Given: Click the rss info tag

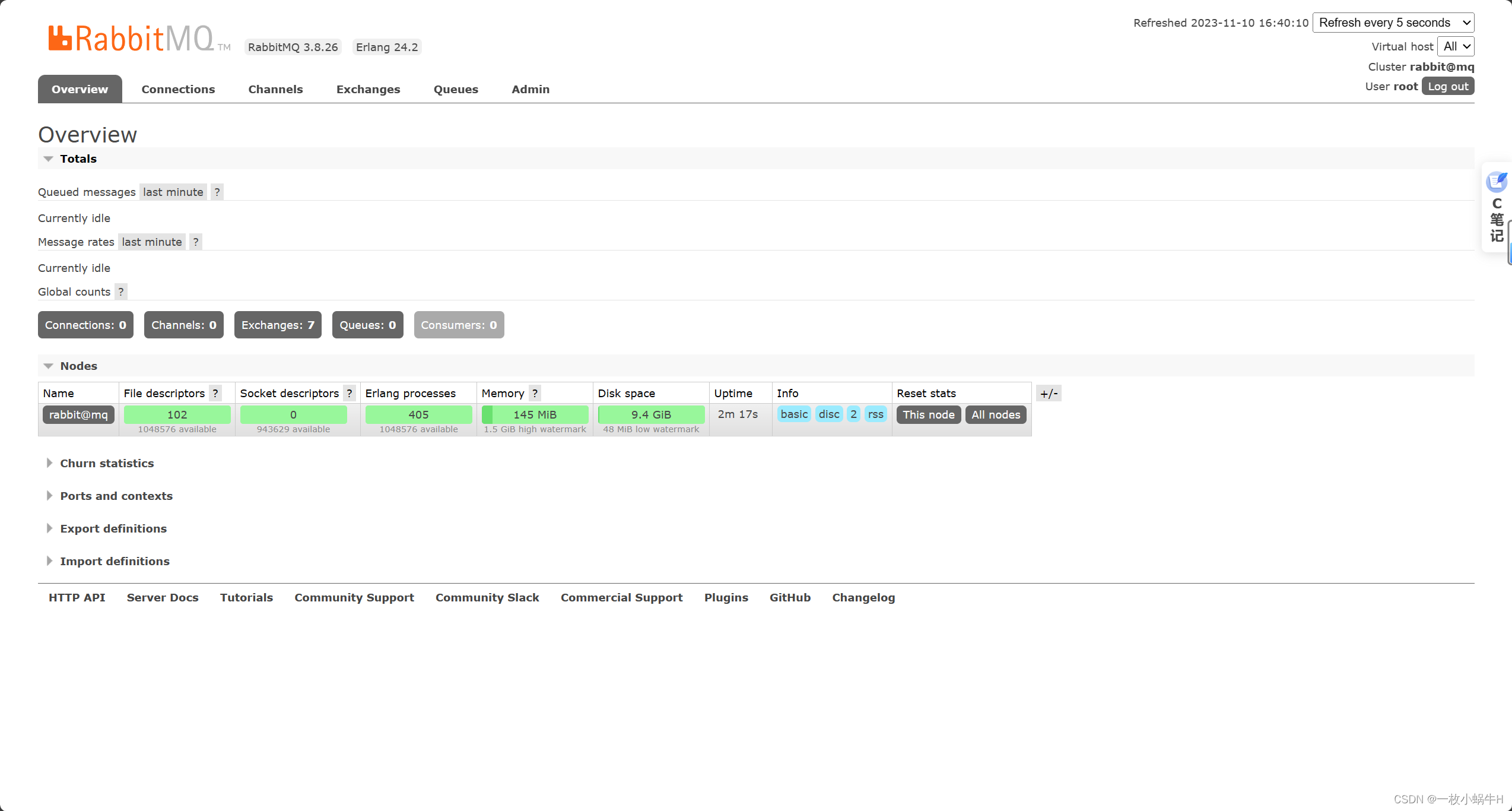Looking at the screenshot, I should pos(876,414).
